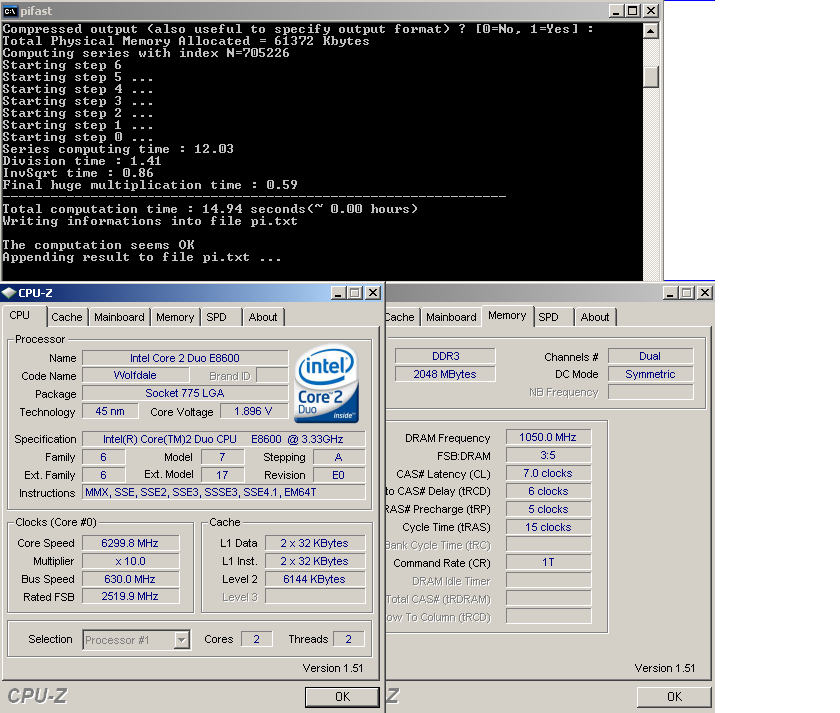
Task: Click the Package value Socket 775 LGA
Action: pyautogui.click(x=185, y=393)
